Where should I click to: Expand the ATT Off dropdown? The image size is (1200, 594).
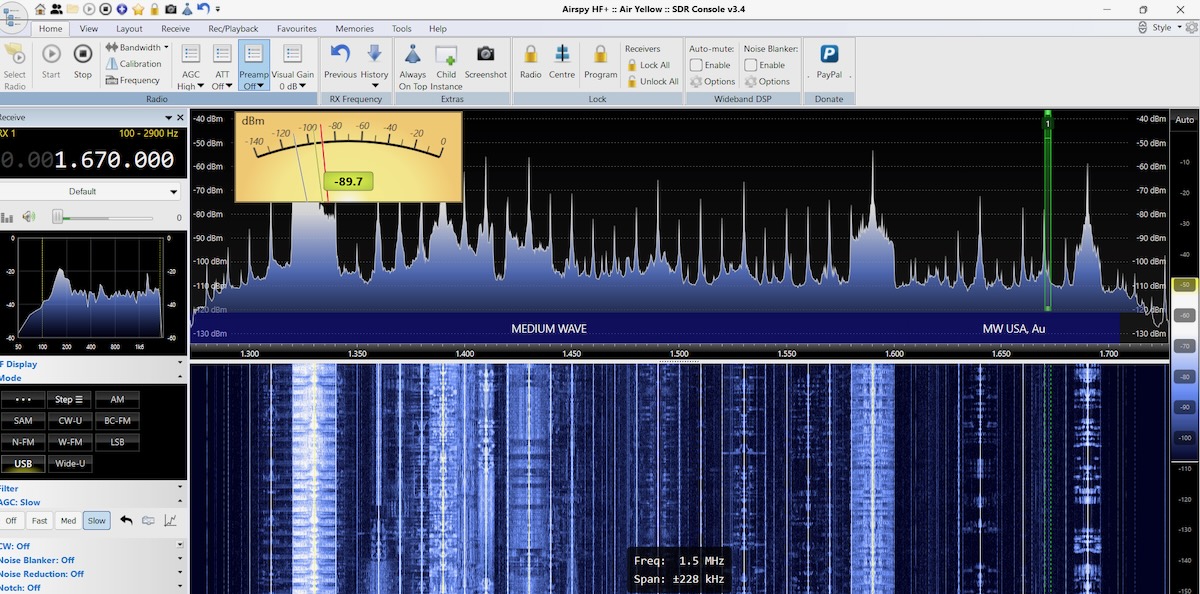tap(222, 86)
